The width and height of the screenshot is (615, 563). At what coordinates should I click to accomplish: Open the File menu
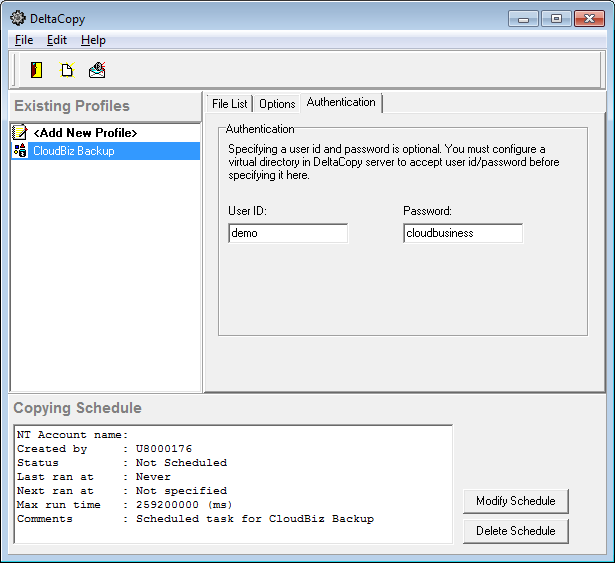coord(24,40)
